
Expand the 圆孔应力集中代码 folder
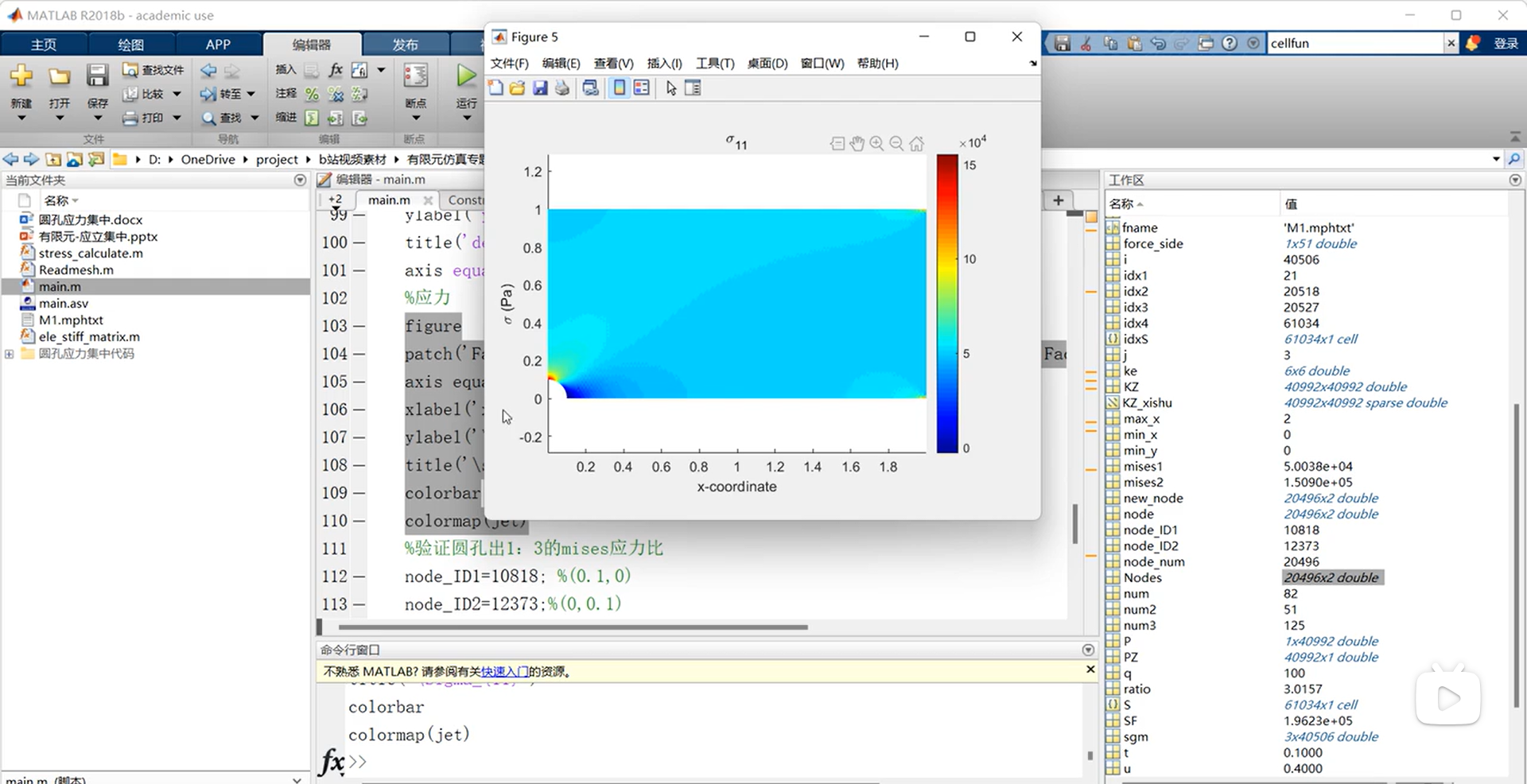[10, 354]
